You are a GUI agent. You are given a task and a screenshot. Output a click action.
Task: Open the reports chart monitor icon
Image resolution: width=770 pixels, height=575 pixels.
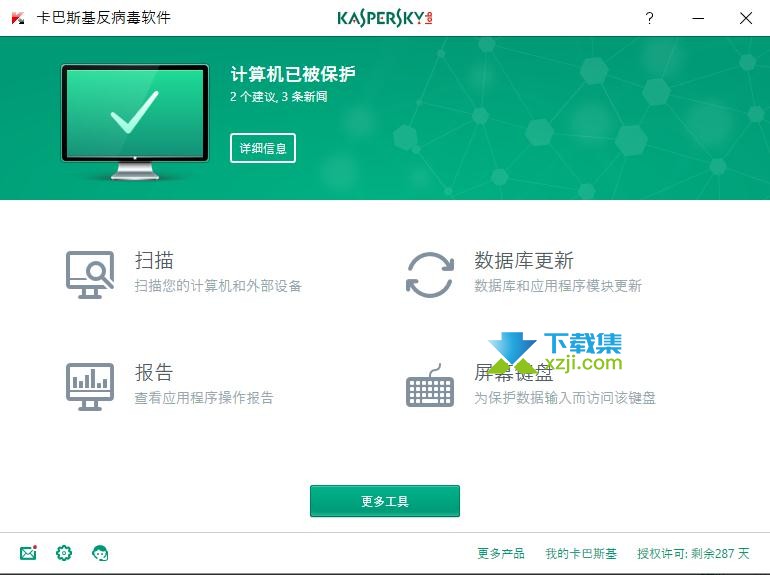(x=90, y=387)
